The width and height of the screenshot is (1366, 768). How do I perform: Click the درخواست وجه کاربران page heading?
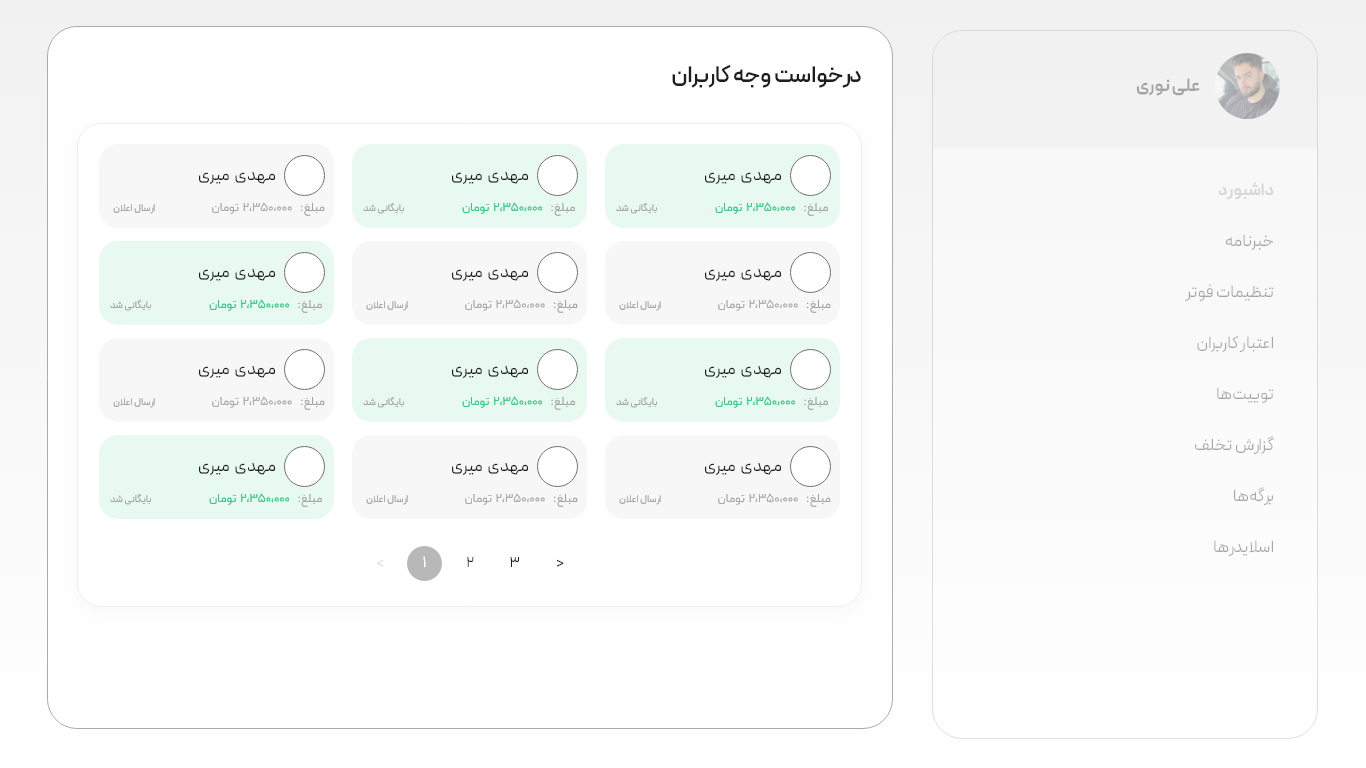click(766, 76)
